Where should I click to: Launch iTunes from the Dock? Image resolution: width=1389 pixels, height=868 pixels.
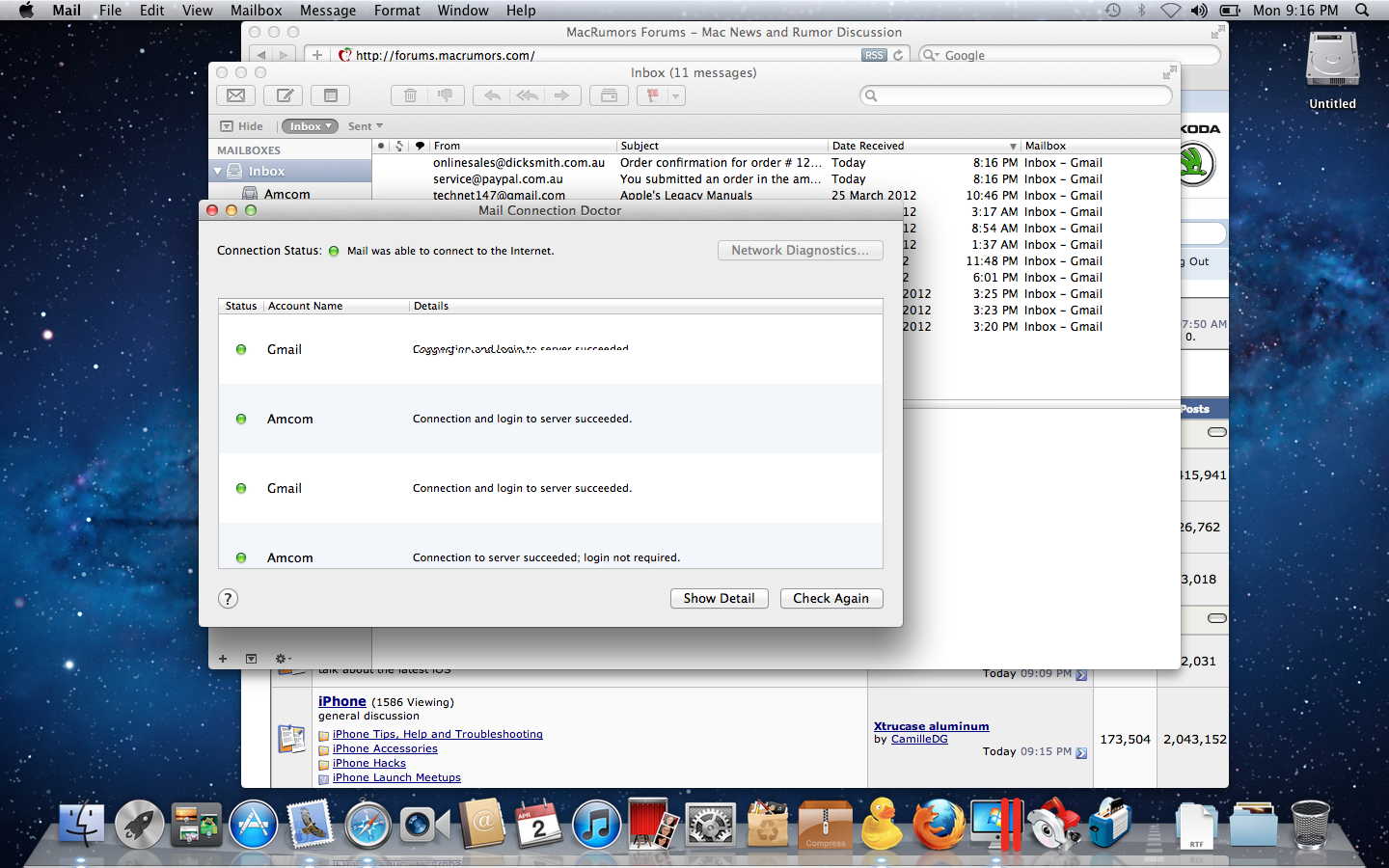pos(596,826)
